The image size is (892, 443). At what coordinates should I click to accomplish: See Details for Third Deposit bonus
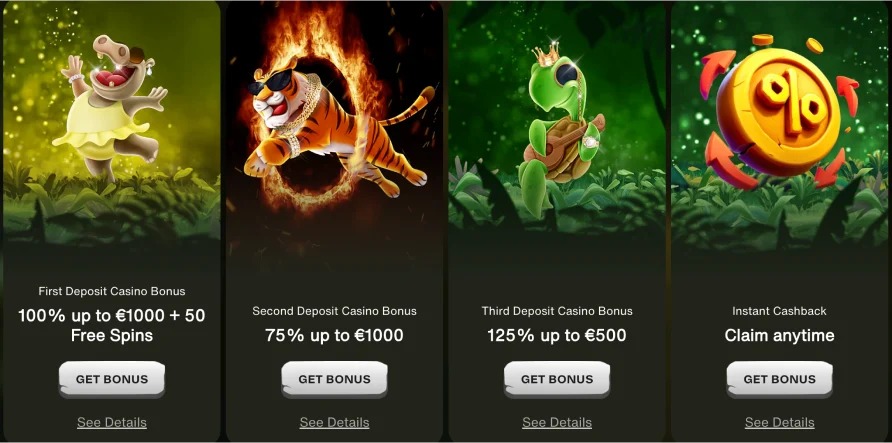(557, 423)
